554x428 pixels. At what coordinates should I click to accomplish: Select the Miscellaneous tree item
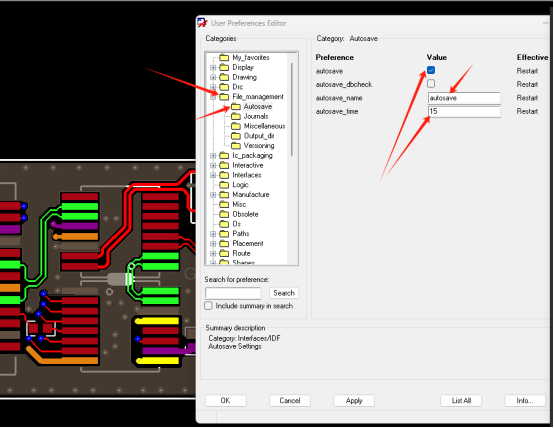pos(264,126)
